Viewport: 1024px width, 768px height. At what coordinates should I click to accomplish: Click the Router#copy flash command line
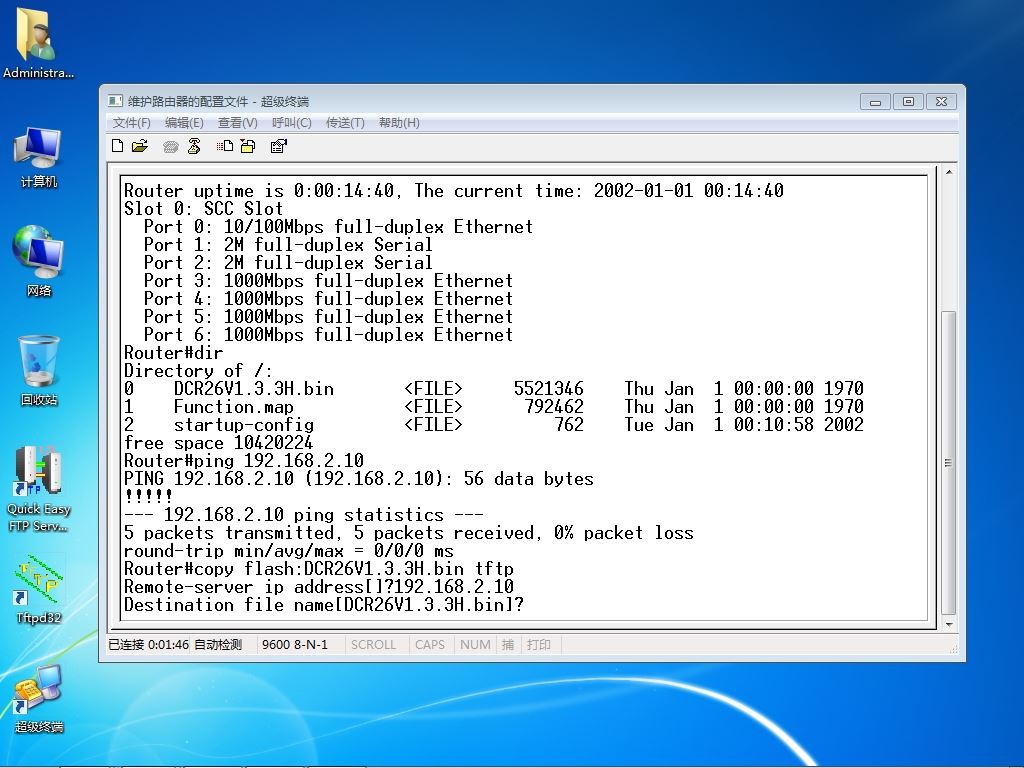tap(319, 569)
